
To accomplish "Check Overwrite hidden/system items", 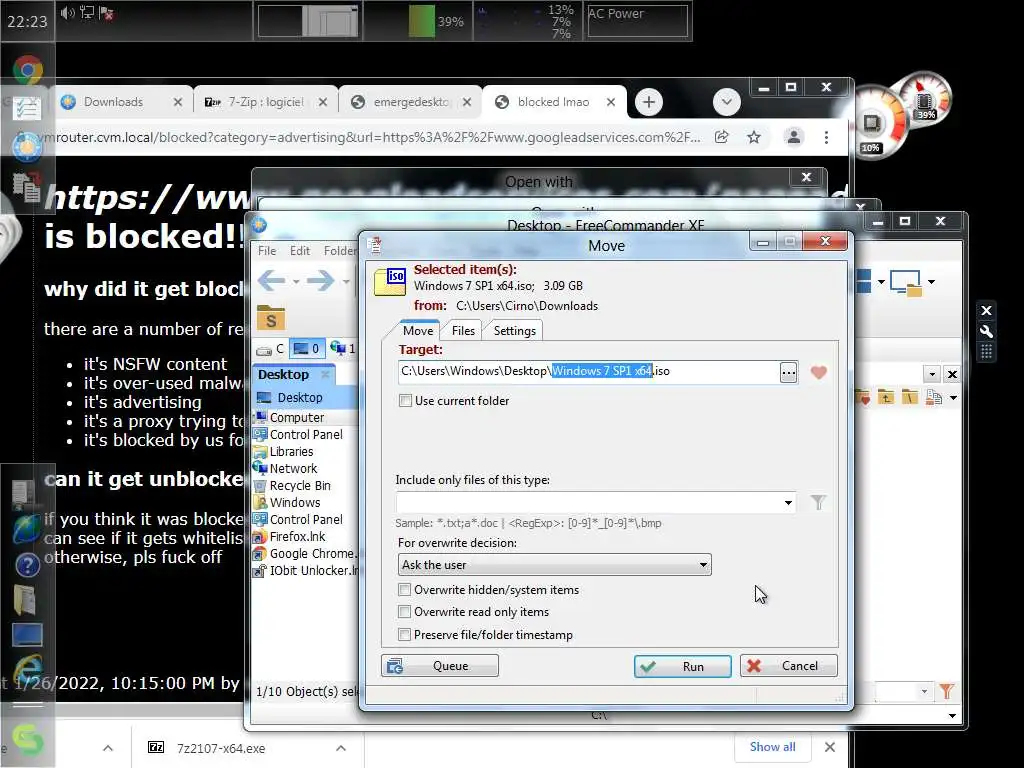I will coord(404,590).
